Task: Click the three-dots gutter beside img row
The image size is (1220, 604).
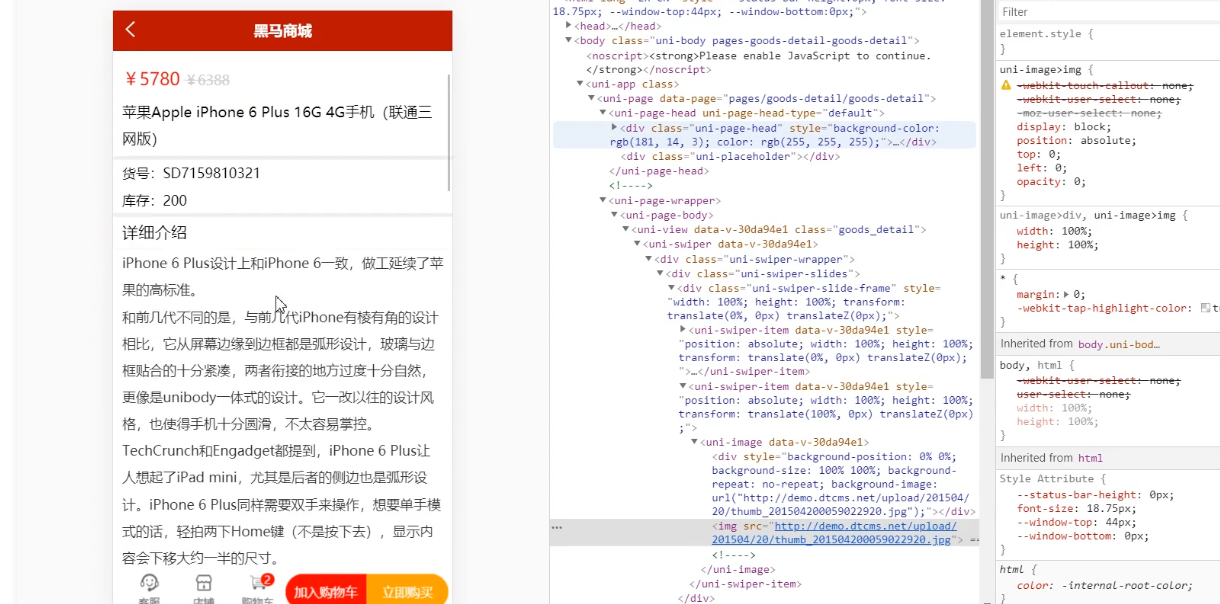Action: (x=557, y=527)
